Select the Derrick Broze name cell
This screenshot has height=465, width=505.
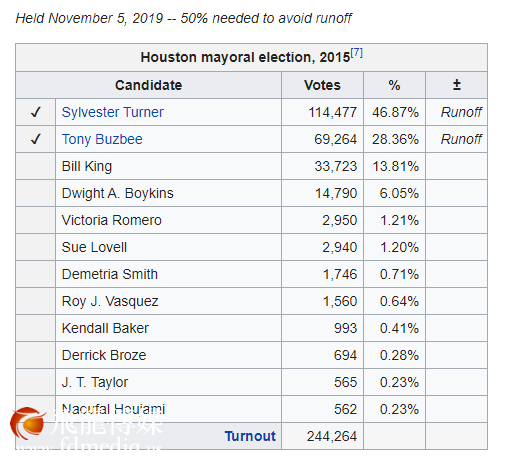pos(168,355)
